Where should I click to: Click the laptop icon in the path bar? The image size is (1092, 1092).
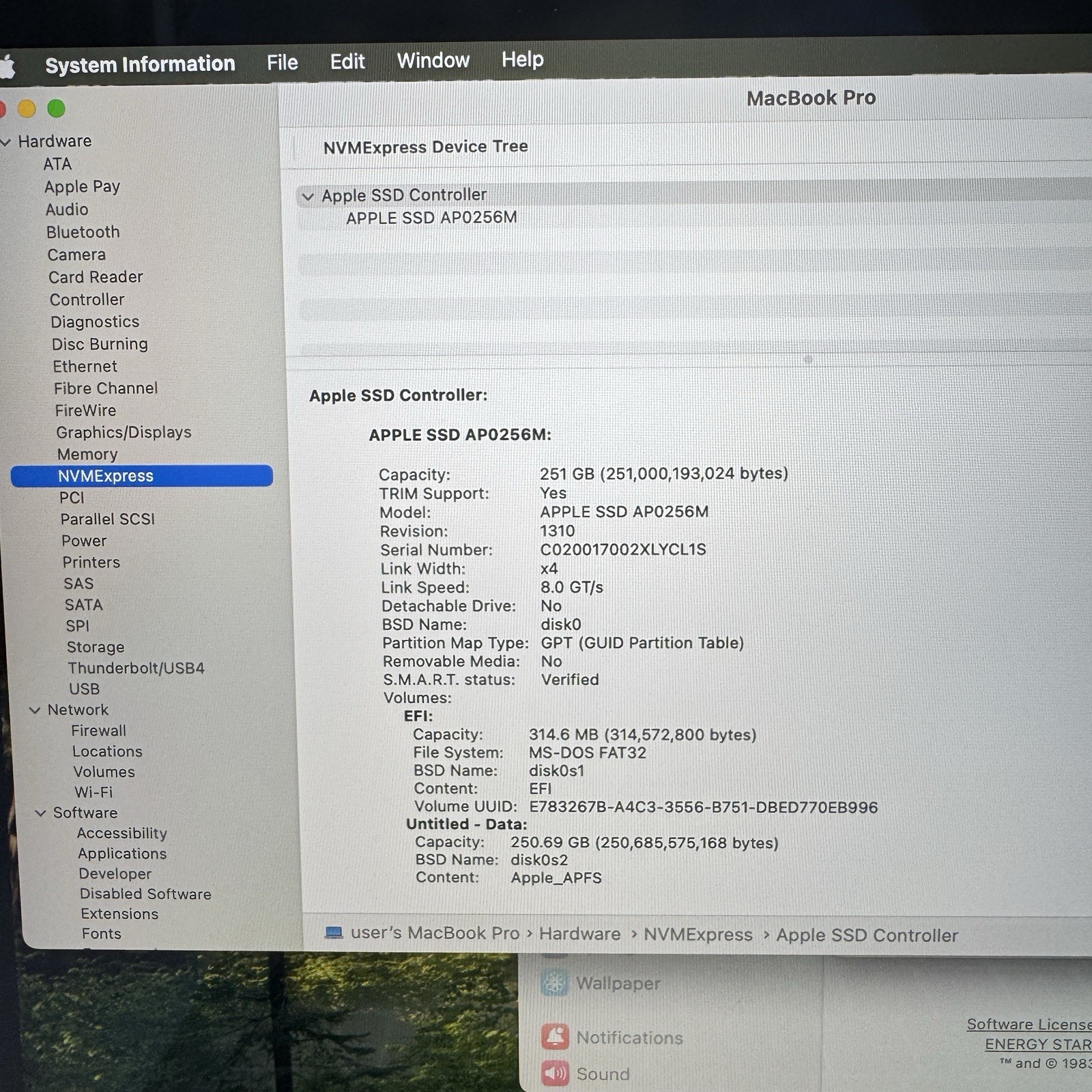click(x=334, y=932)
